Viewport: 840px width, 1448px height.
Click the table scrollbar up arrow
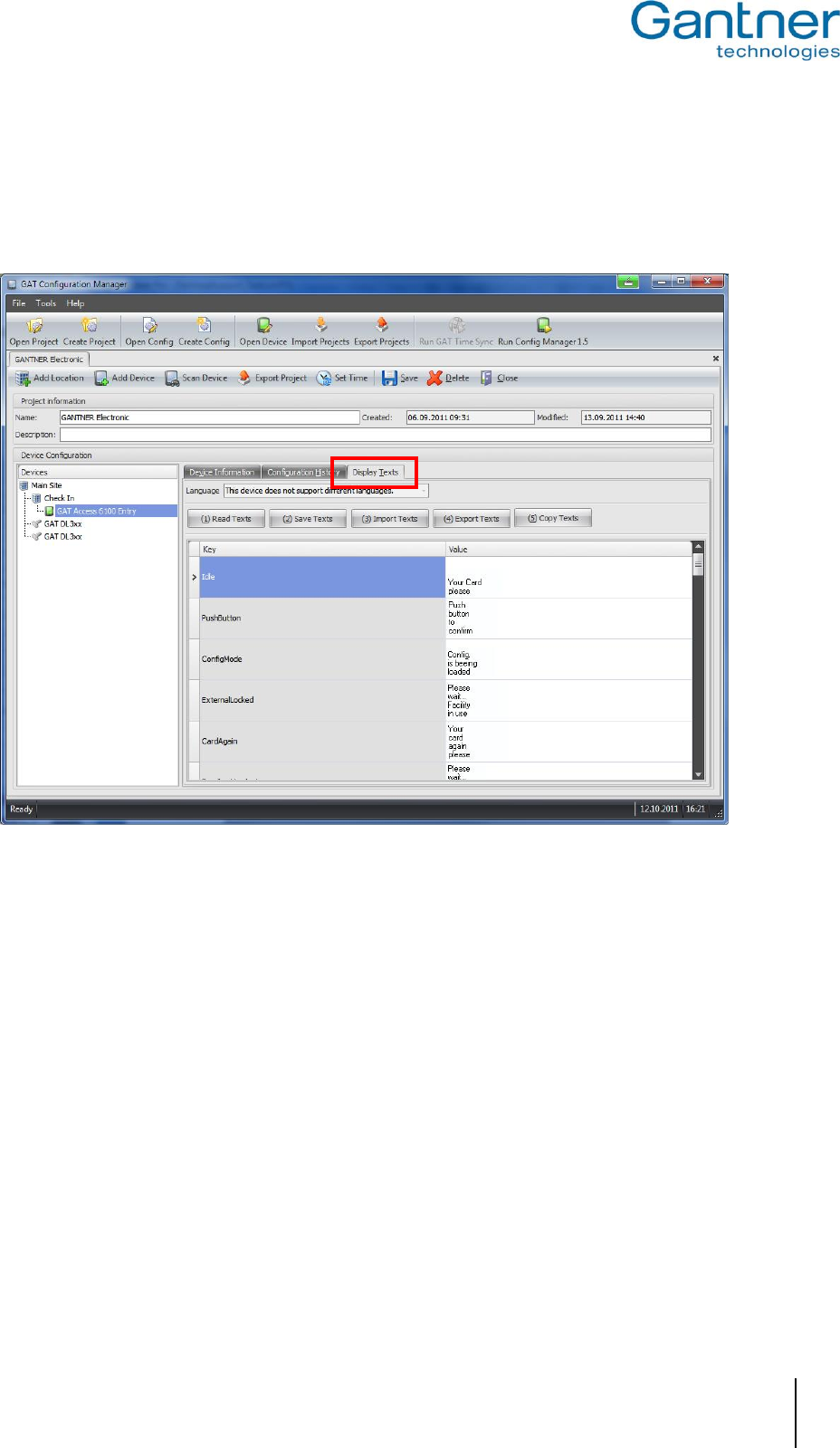698,548
